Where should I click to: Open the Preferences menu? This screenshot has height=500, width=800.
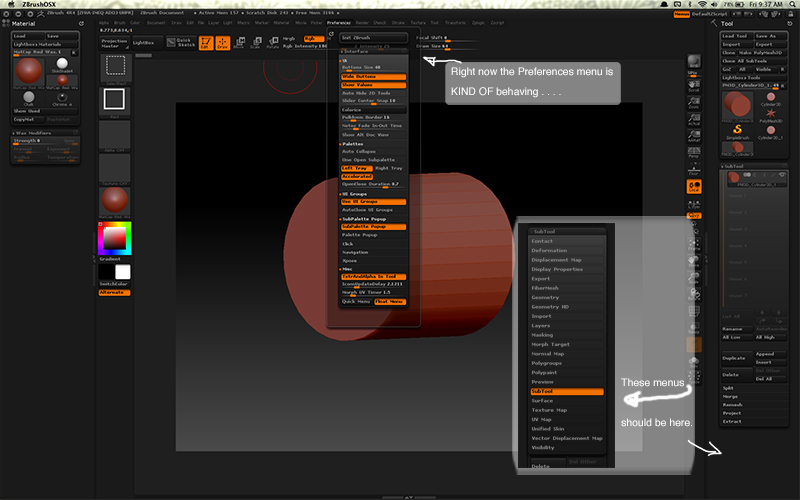click(x=339, y=23)
